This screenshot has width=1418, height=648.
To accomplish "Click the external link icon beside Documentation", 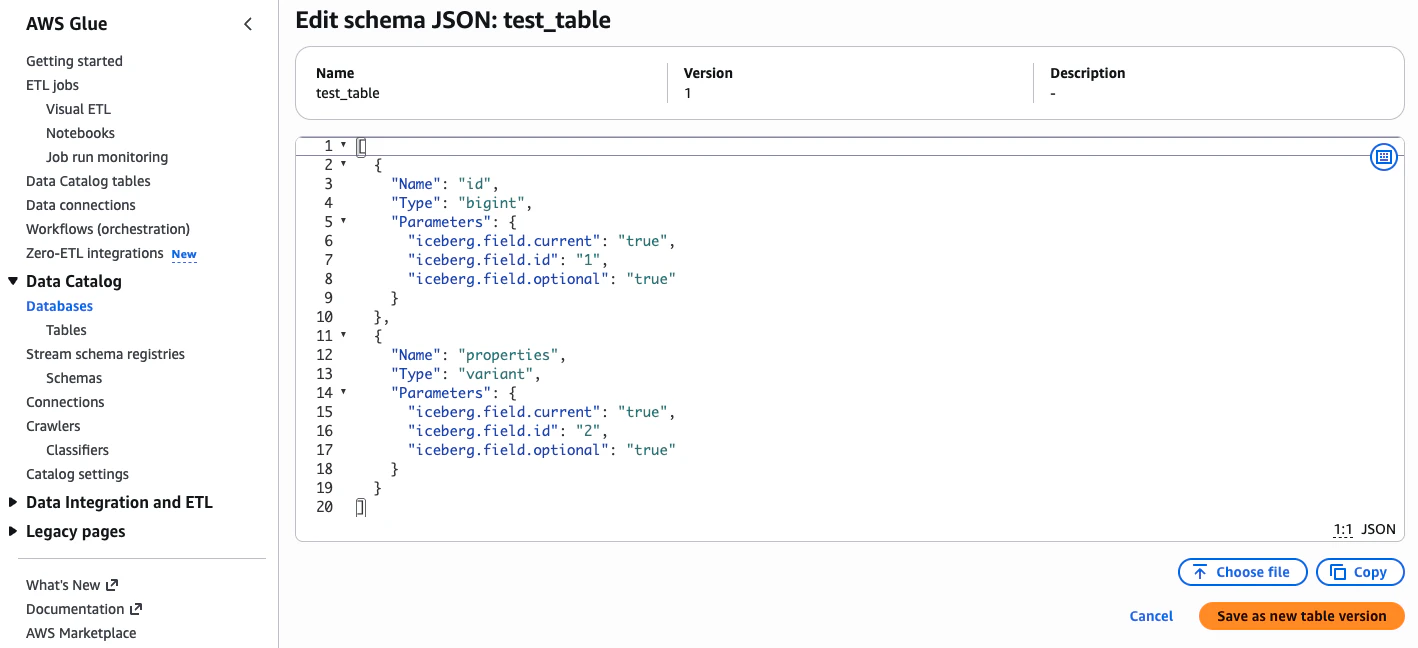I will pyautogui.click(x=136, y=609).
